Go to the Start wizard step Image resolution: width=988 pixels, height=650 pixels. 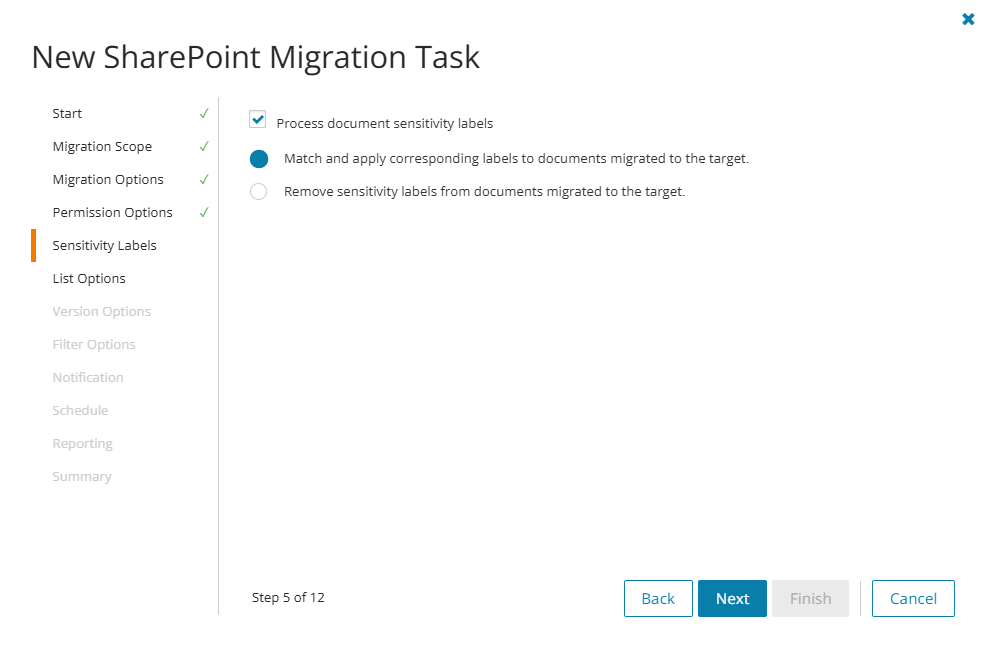[67, 114]
